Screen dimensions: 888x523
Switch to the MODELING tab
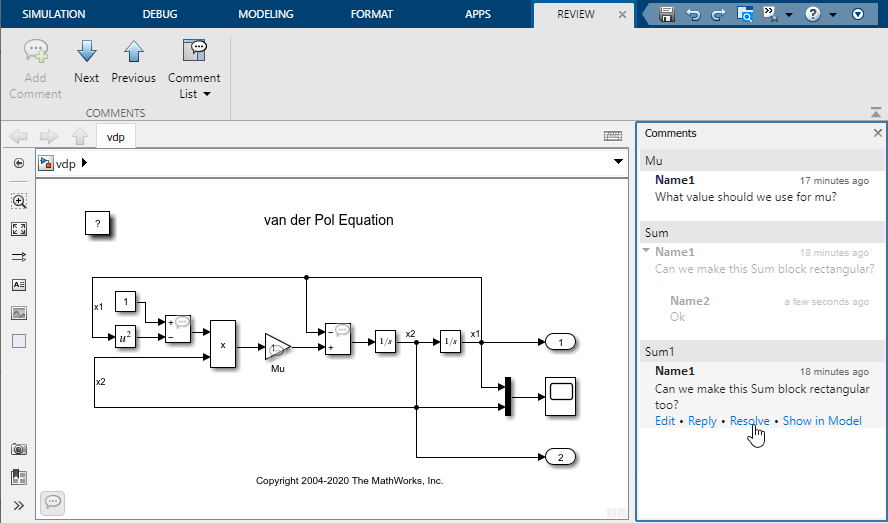pyautogui.click(x=265, y=14)
